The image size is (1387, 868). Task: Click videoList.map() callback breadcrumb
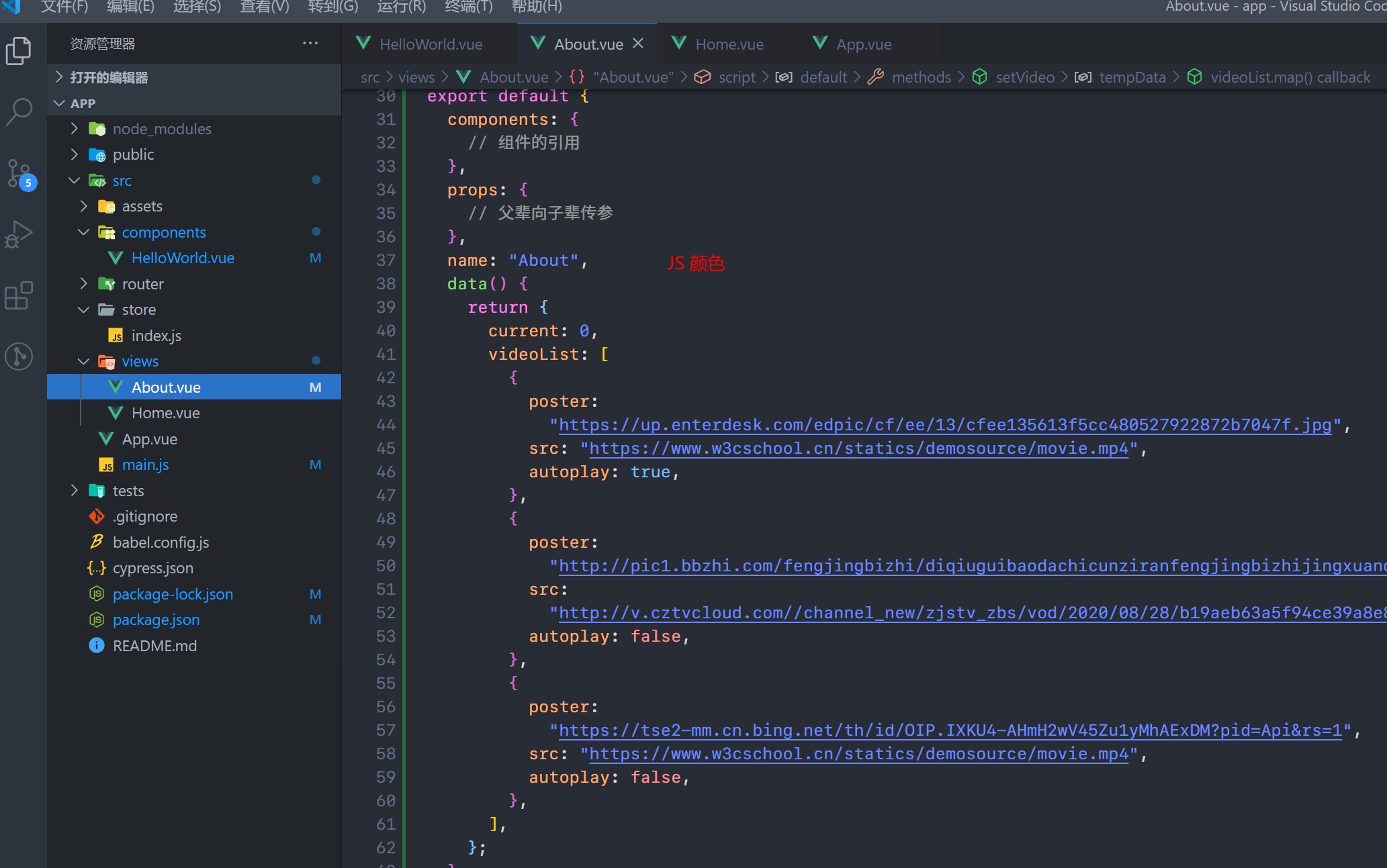(x=1279, y=77)
